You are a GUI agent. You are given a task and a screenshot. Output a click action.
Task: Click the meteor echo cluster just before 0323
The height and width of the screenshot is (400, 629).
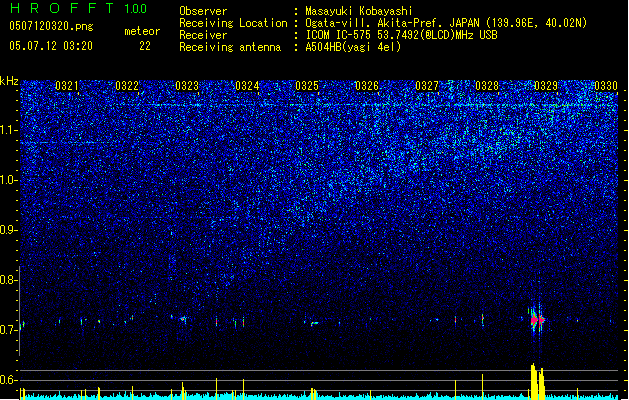click(x=183, y=319)
